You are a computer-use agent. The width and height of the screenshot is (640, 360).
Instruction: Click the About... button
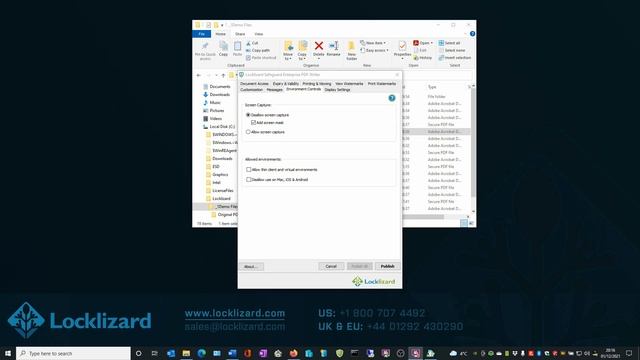[x=251, y=267]
